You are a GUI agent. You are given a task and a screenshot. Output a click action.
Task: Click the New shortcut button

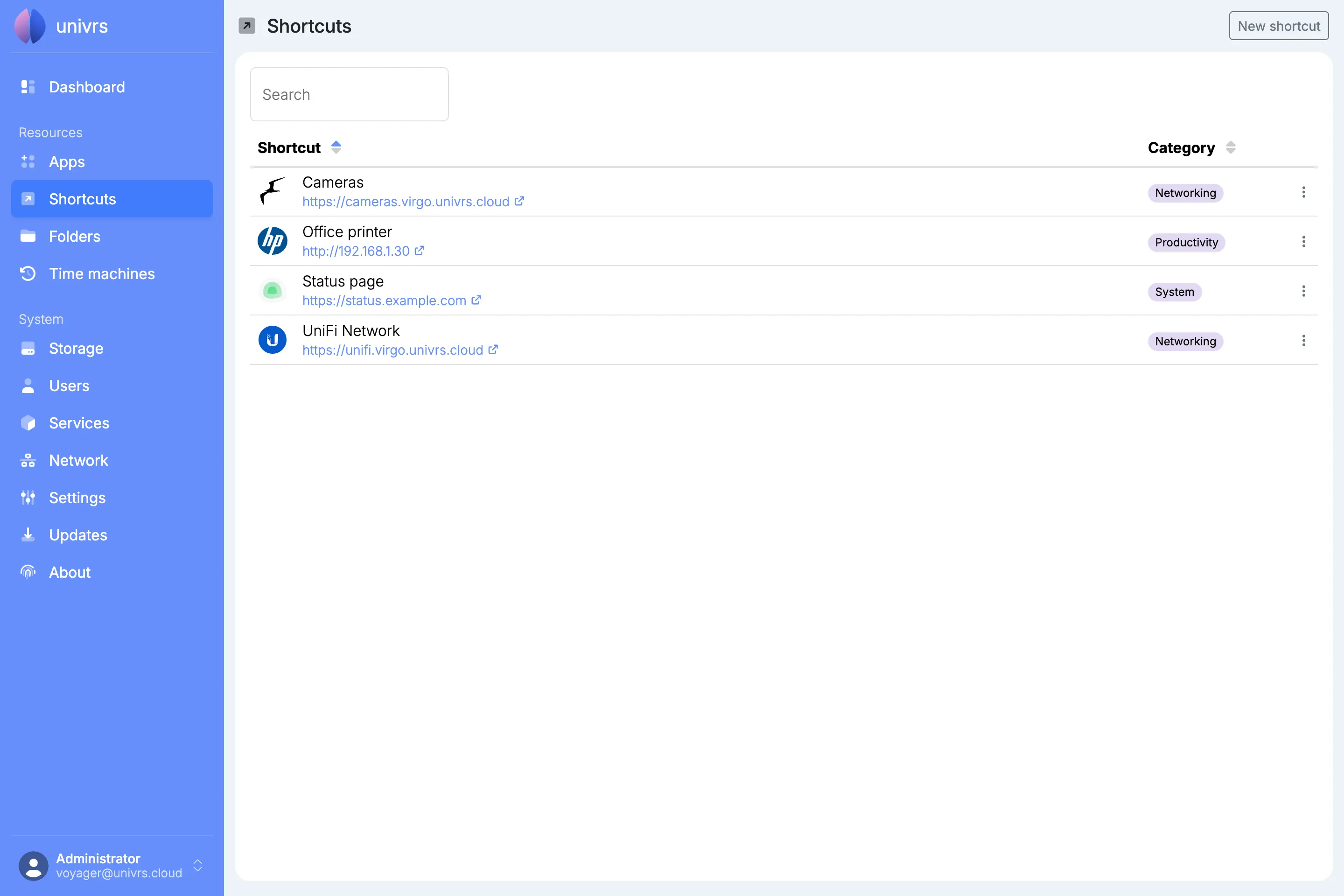(x=1279, y=26)
